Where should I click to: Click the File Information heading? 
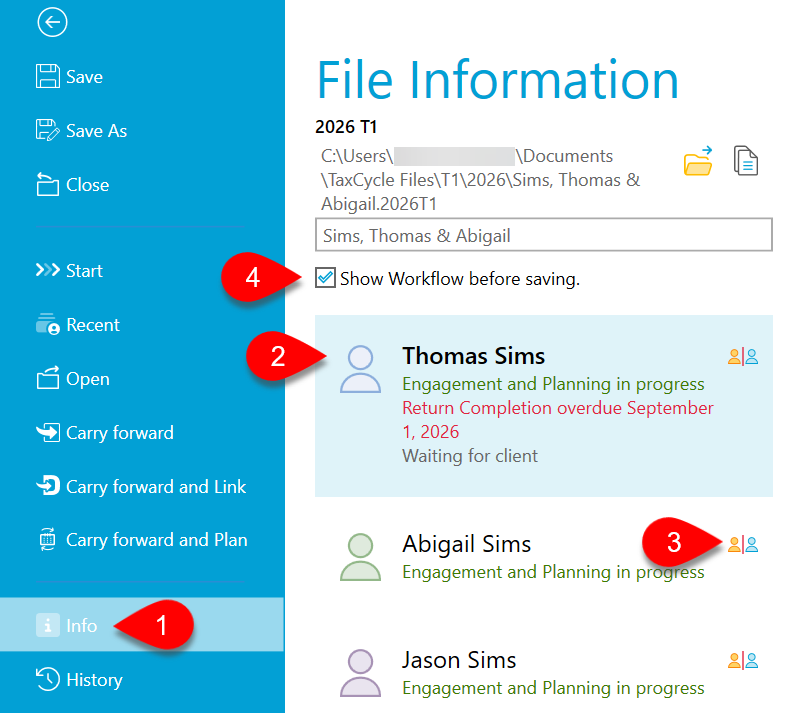(498, 79)
